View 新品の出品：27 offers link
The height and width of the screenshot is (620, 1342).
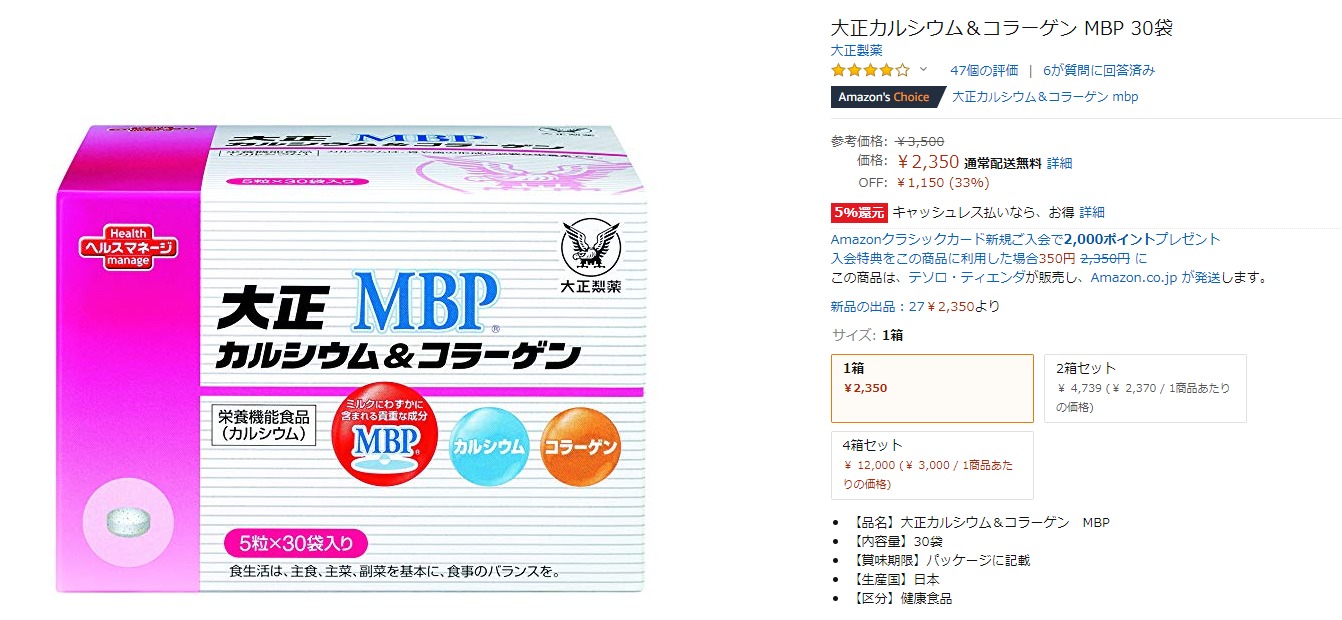coord(915,306)
